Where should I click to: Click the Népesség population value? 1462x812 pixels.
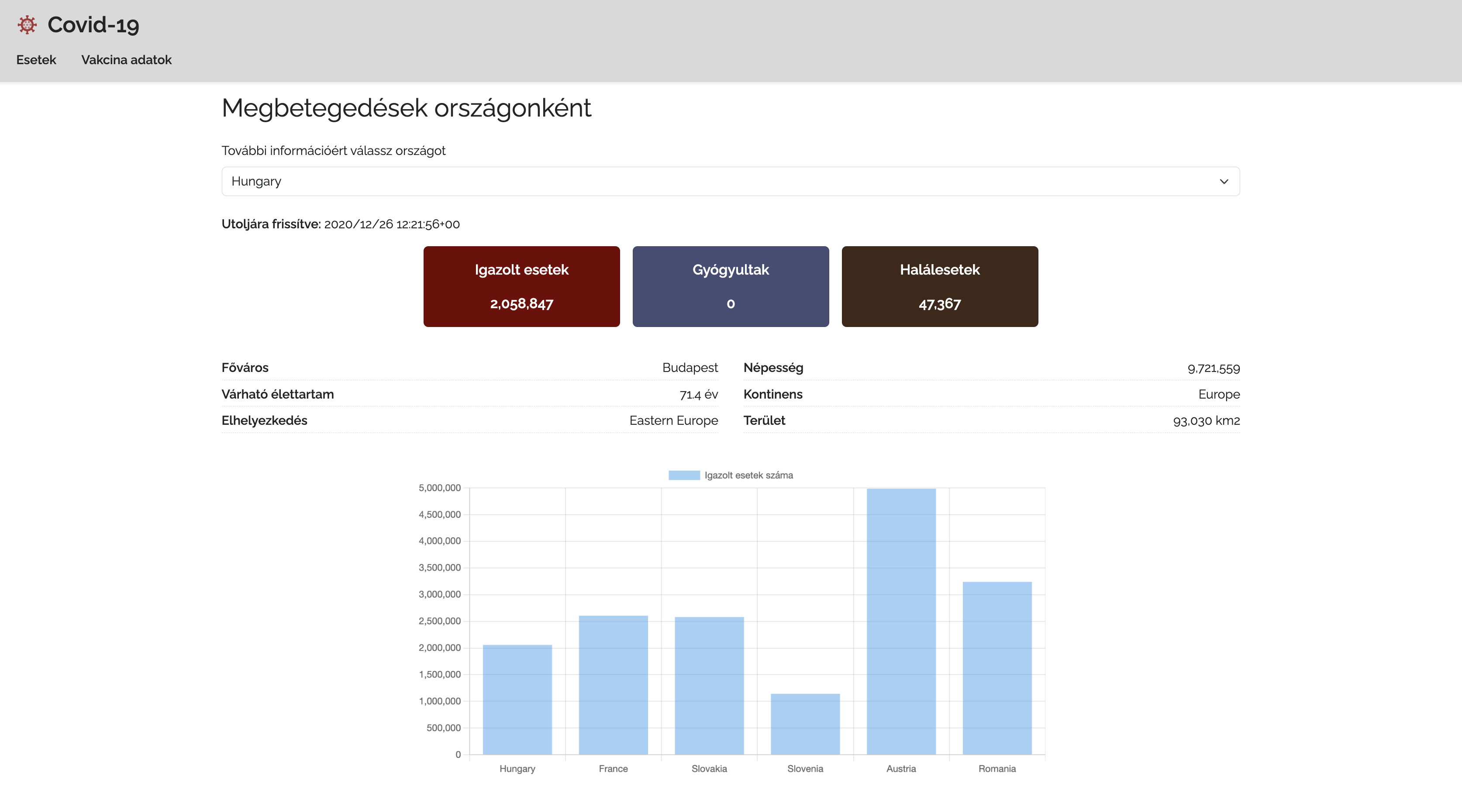click(x=1214, y=368)
